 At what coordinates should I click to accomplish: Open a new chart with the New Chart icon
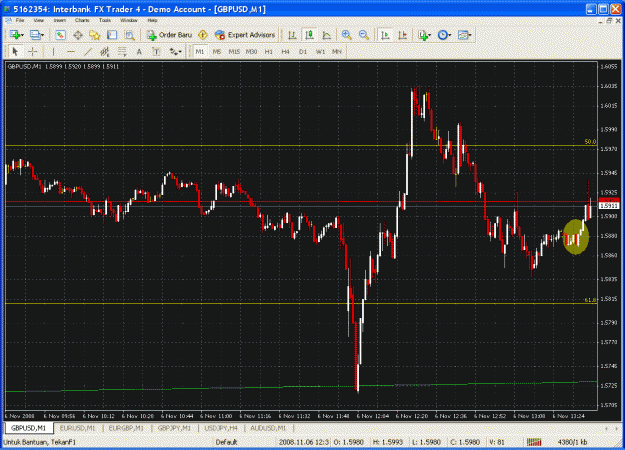click(15, 35)
